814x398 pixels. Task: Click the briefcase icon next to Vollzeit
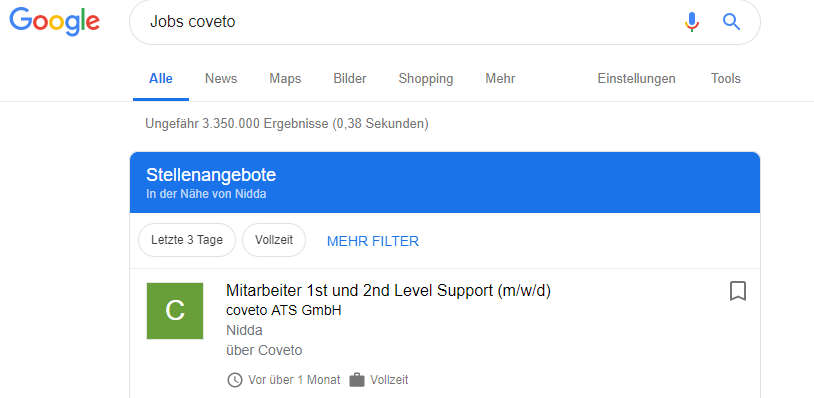point(357,380)
